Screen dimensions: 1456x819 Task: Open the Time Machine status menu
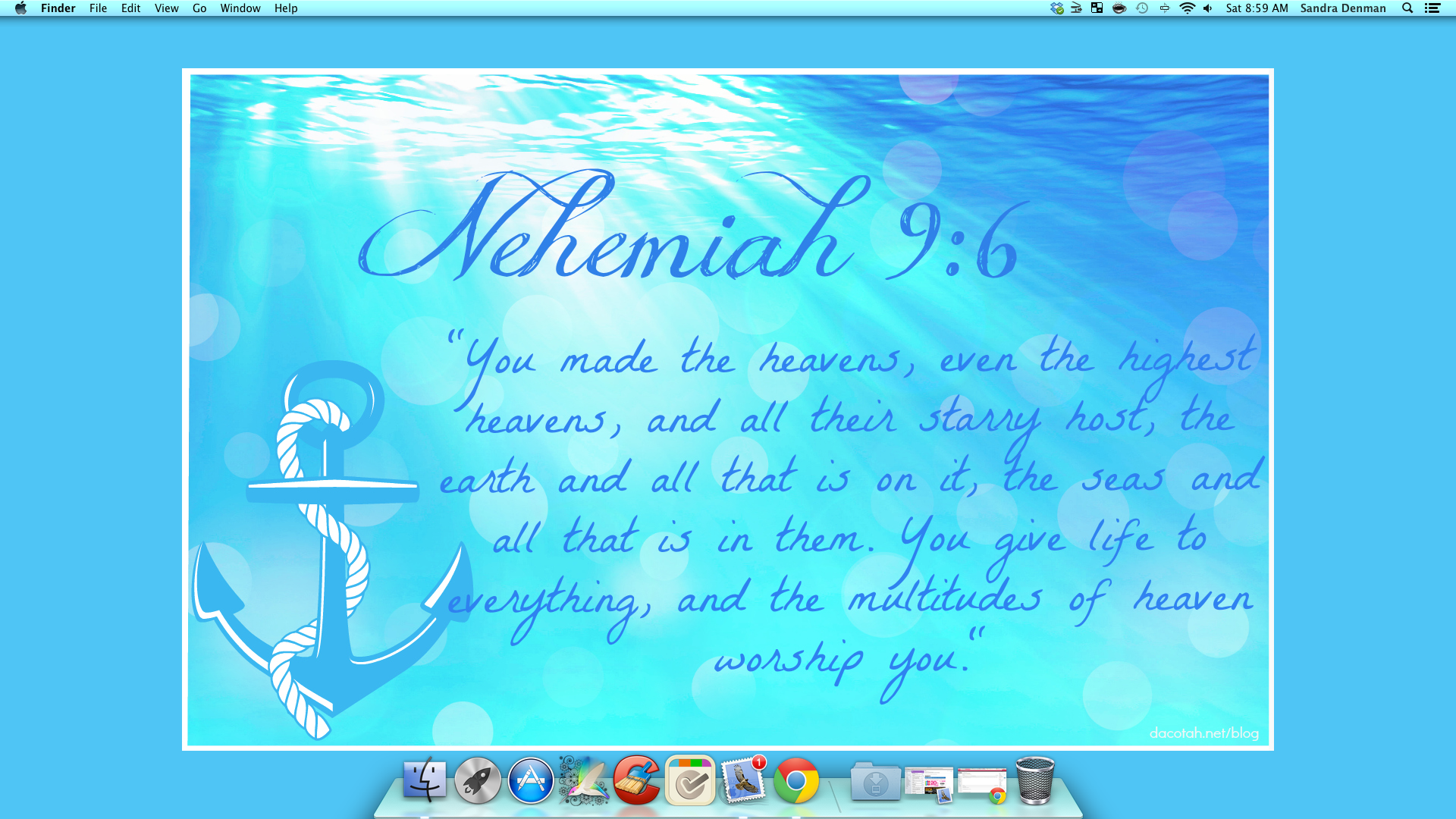1142,8
